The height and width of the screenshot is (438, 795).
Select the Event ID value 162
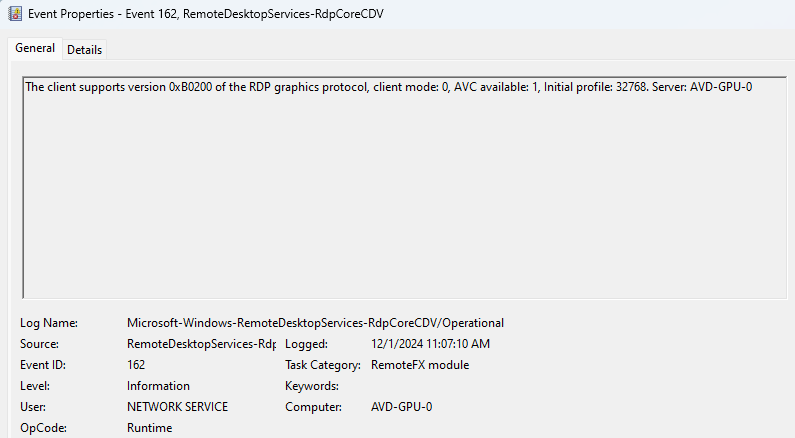(x=136, y=365)
